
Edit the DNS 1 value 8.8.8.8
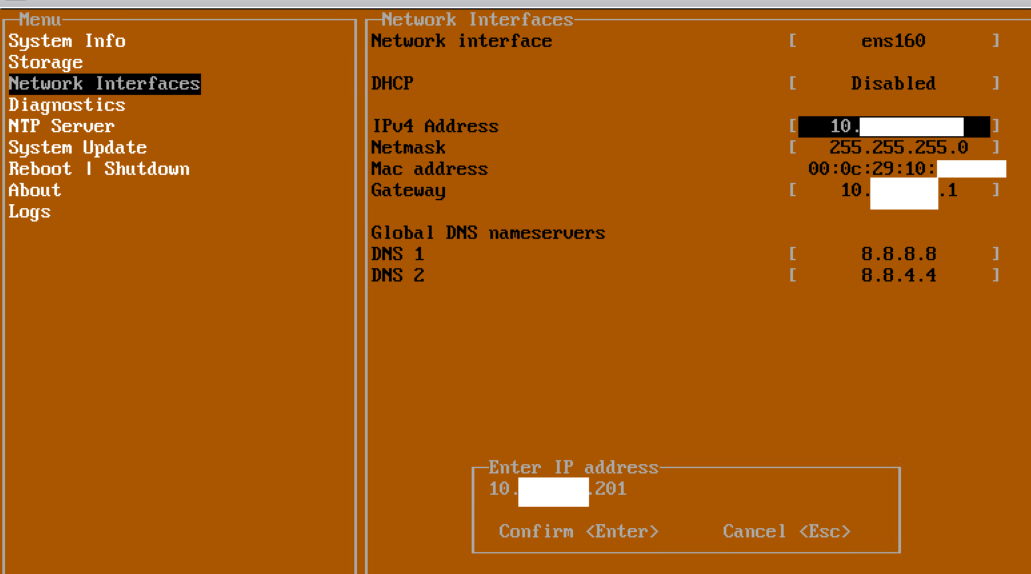pyautogui.click(x=898, y=254)
